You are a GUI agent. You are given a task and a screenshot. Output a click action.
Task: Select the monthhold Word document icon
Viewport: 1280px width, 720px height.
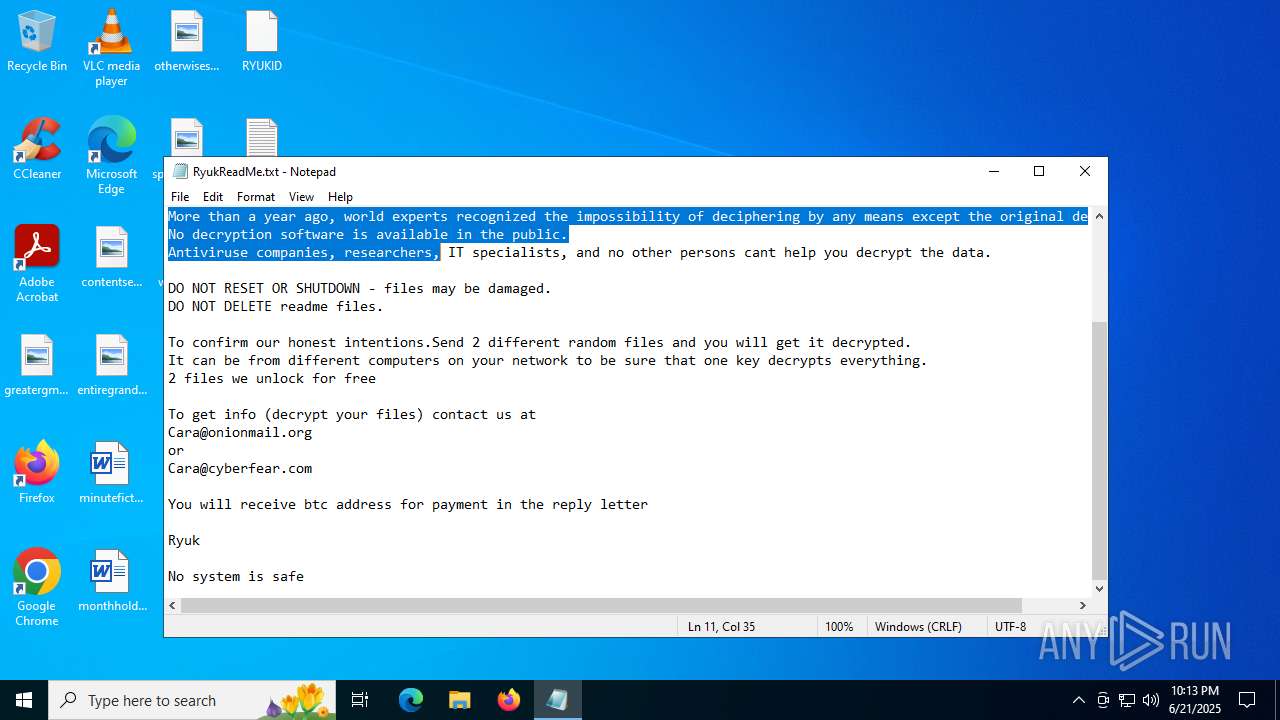click(x=111, y=582)
